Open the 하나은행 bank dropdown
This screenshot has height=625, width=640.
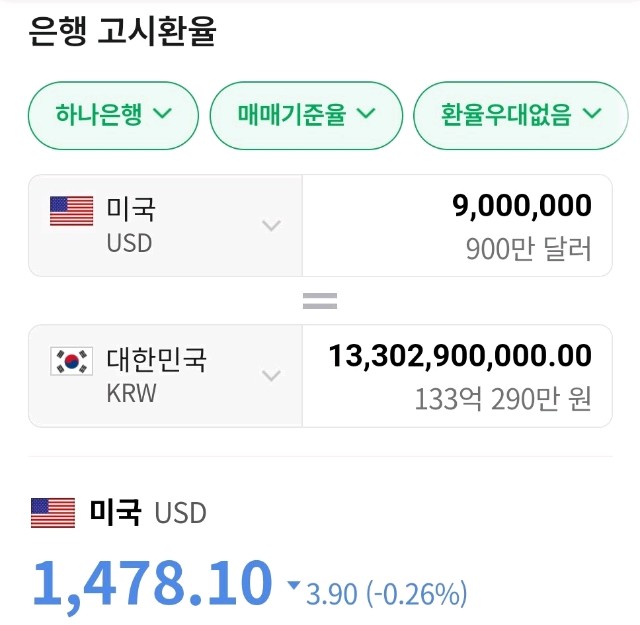coord(113,114)
